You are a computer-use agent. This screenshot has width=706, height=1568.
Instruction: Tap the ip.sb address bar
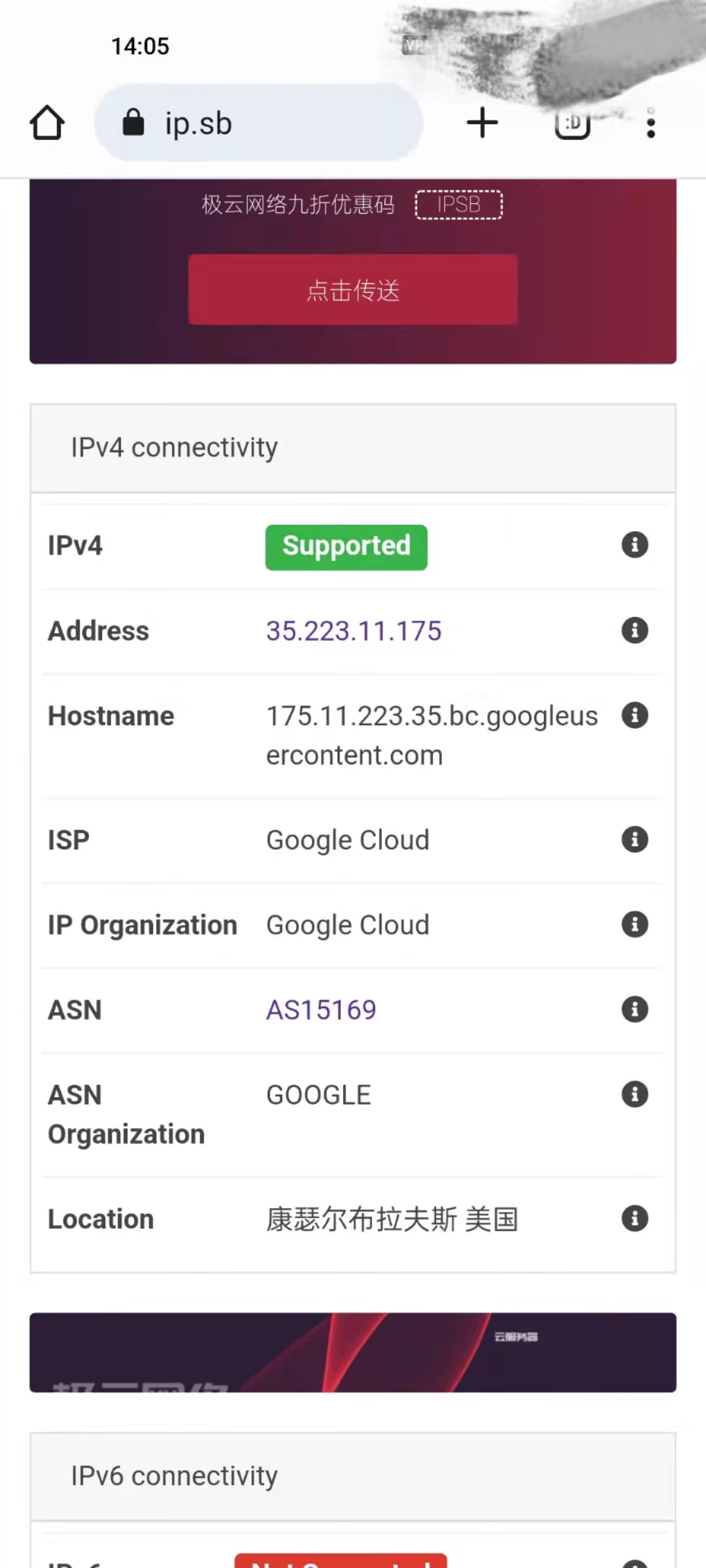point(259,123)
